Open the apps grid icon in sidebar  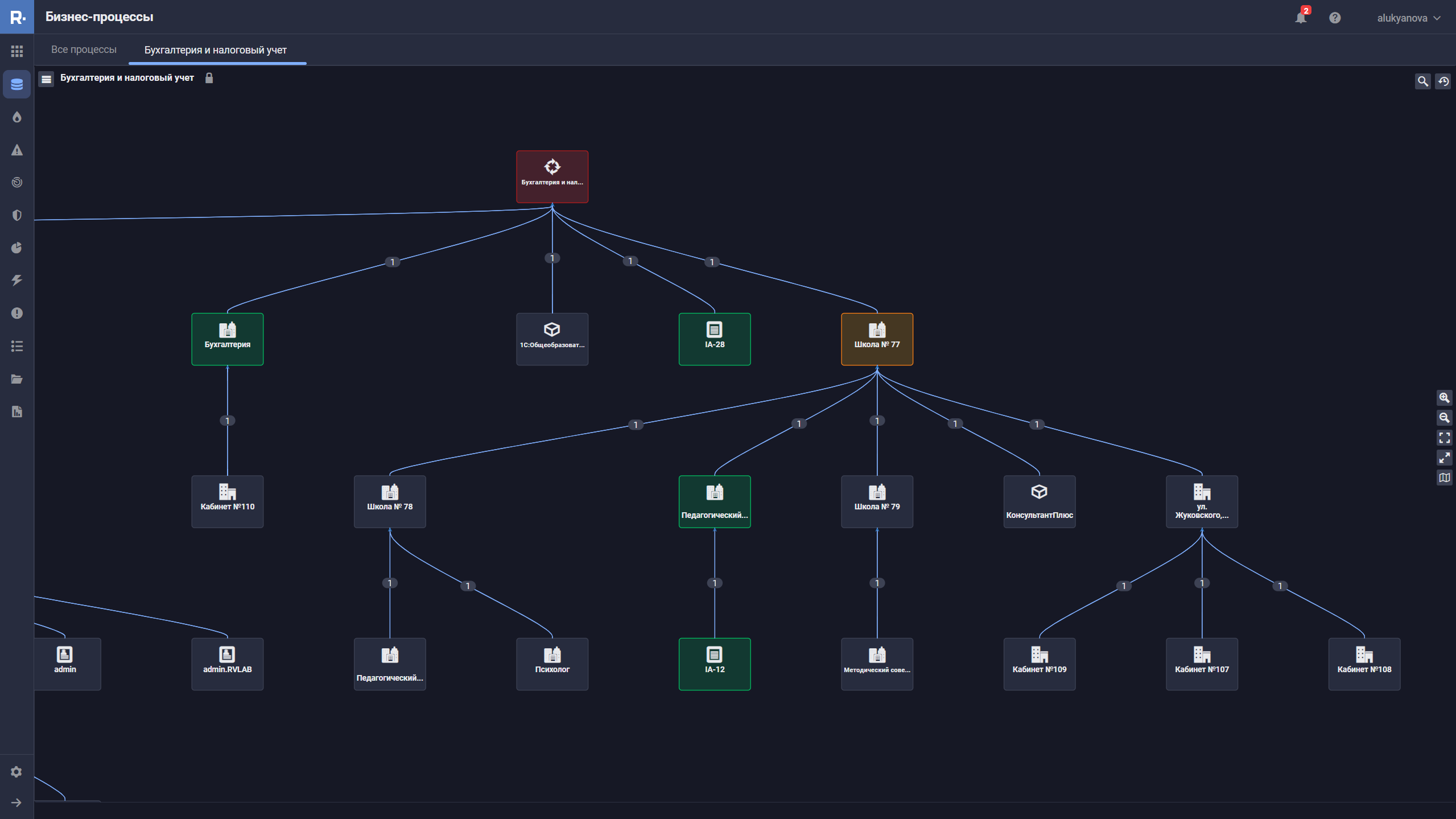[x=17, y=51]
